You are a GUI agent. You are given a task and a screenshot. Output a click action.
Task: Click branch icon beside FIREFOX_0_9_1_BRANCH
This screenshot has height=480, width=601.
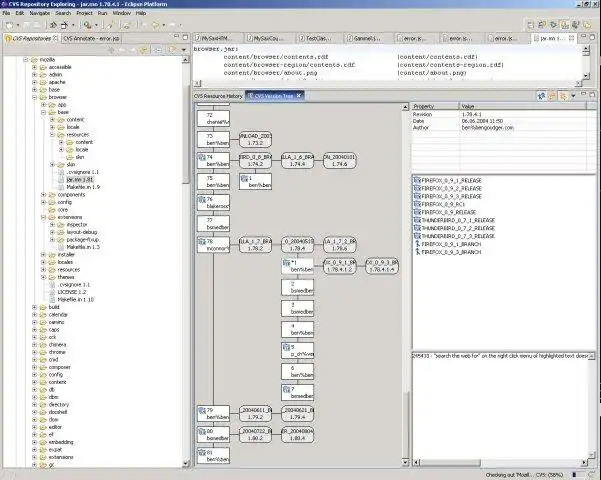point(417,244)
